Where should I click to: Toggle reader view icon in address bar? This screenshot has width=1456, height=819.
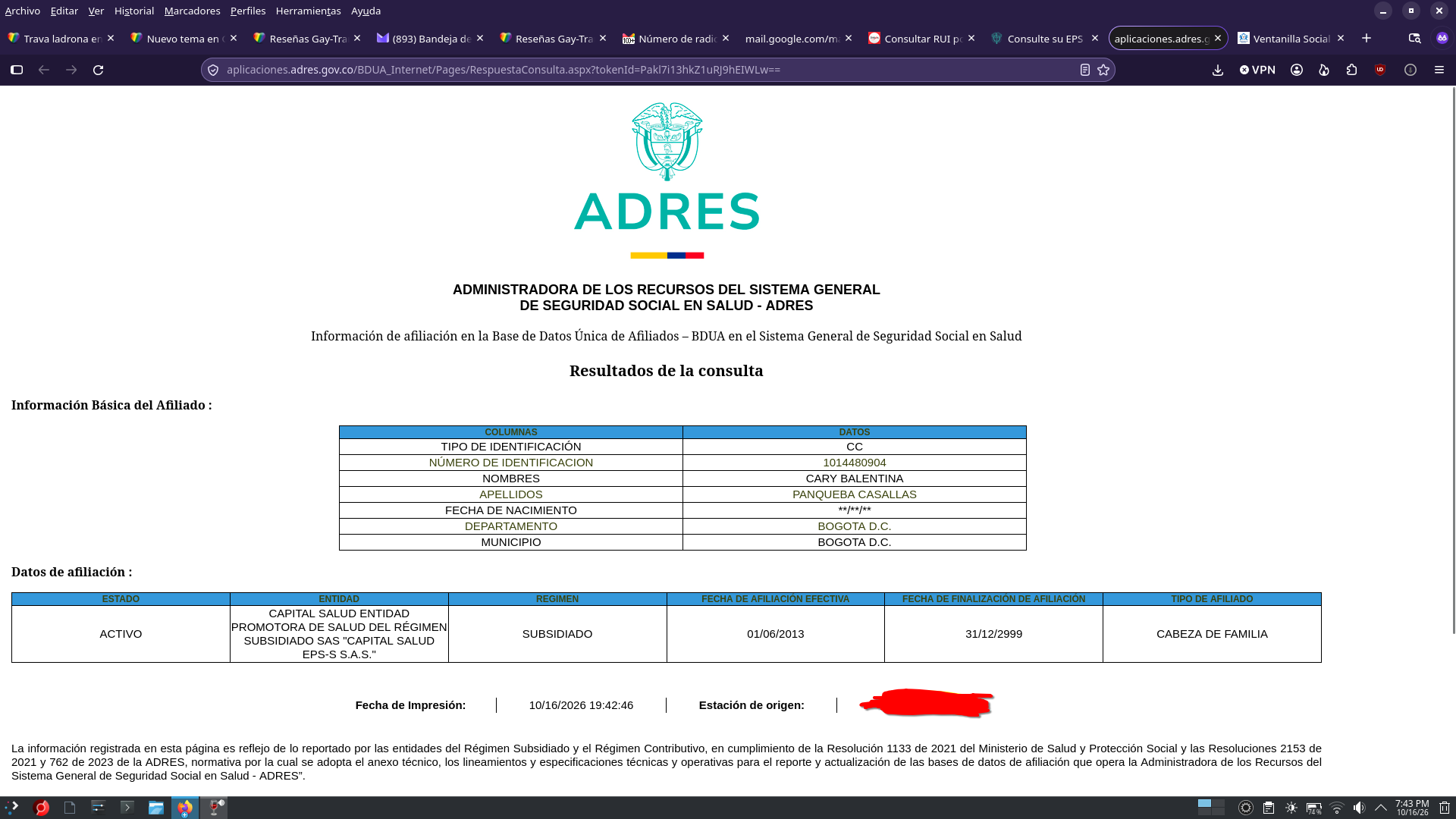1085,70
